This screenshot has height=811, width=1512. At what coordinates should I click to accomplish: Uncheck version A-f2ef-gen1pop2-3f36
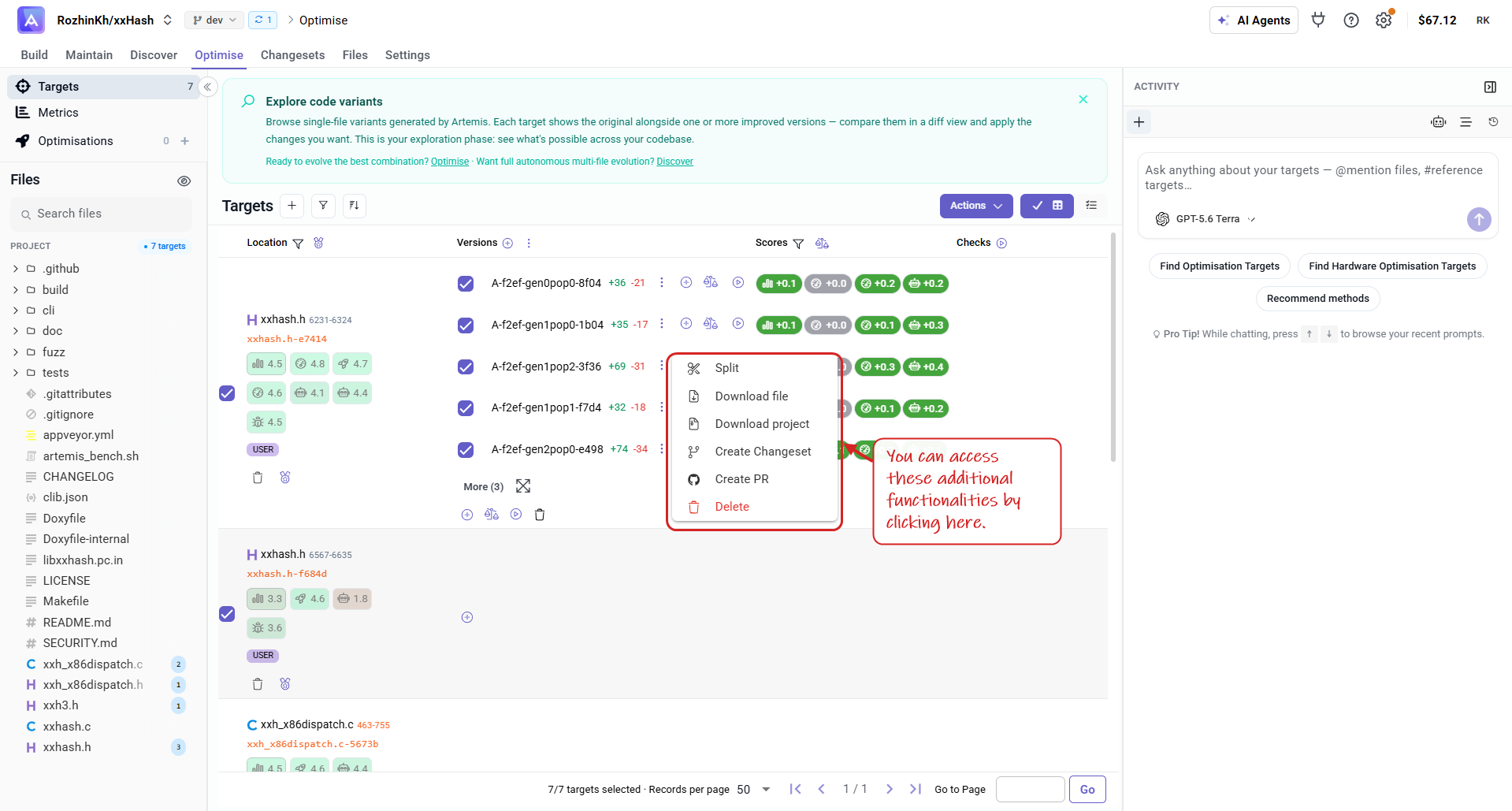(x=466, y=367)
